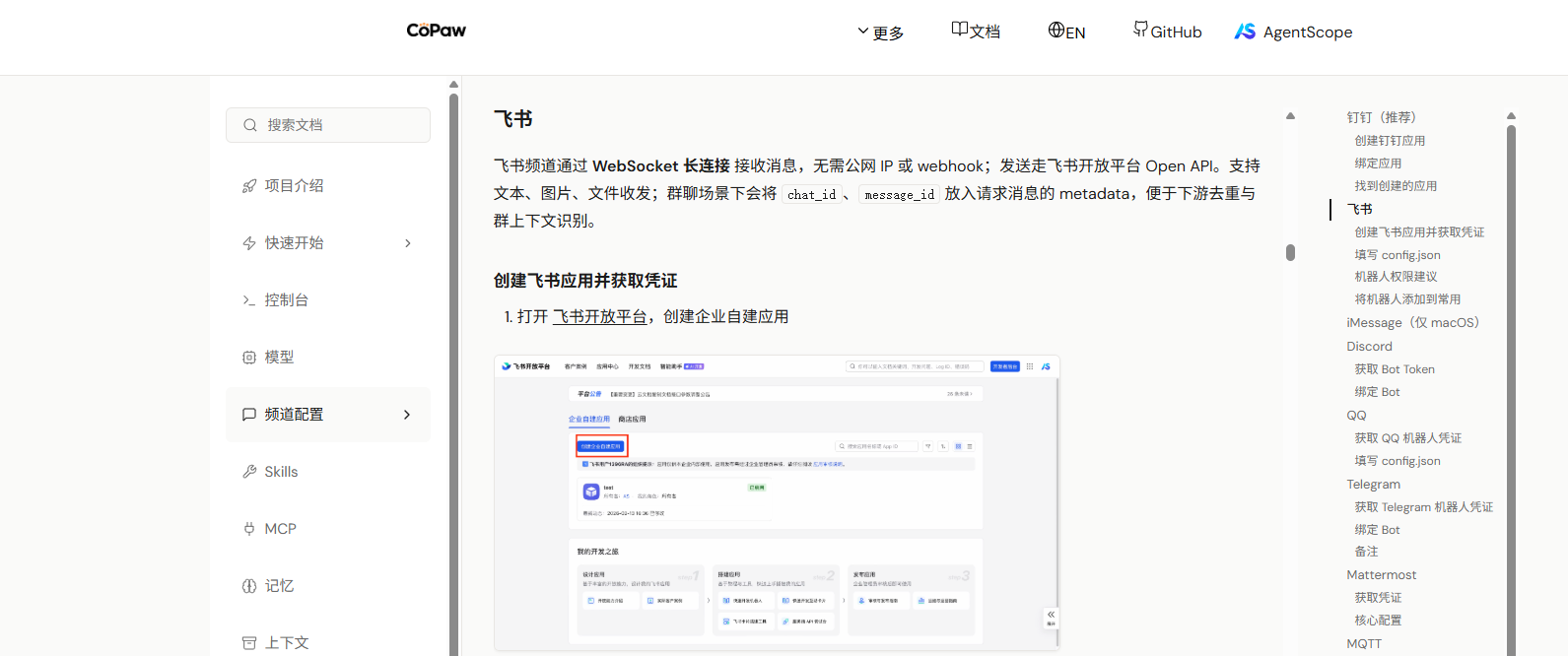Go to Mattermost in outline
The image size is (1568, 656).
tap(1381, 575)
